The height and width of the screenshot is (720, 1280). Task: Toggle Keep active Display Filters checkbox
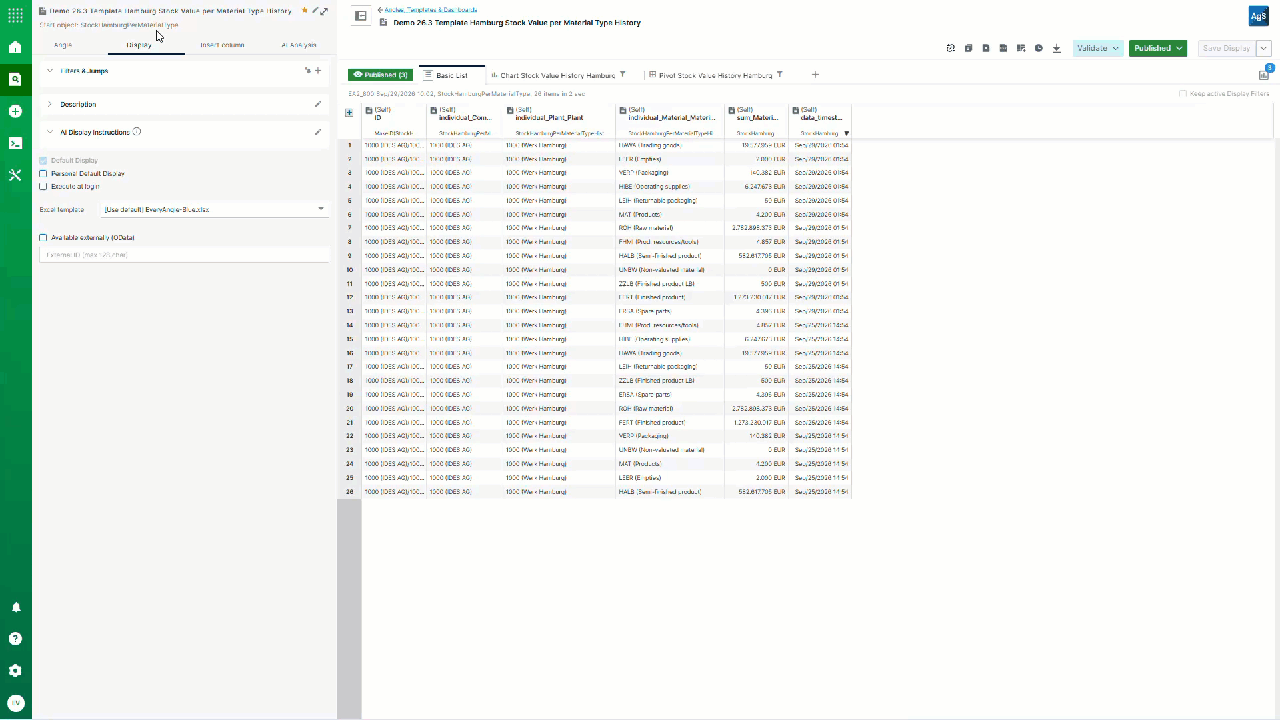coord(1183,94)
